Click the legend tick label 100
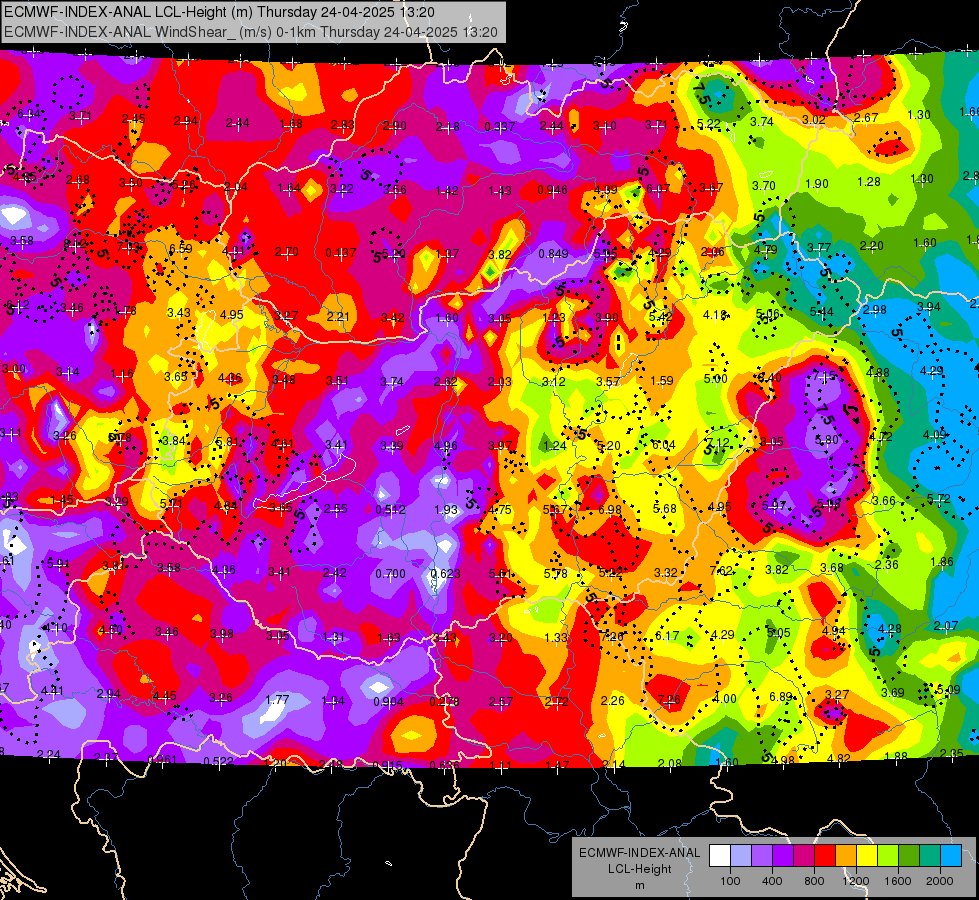The image size is (979, 900). click(730, 881)
